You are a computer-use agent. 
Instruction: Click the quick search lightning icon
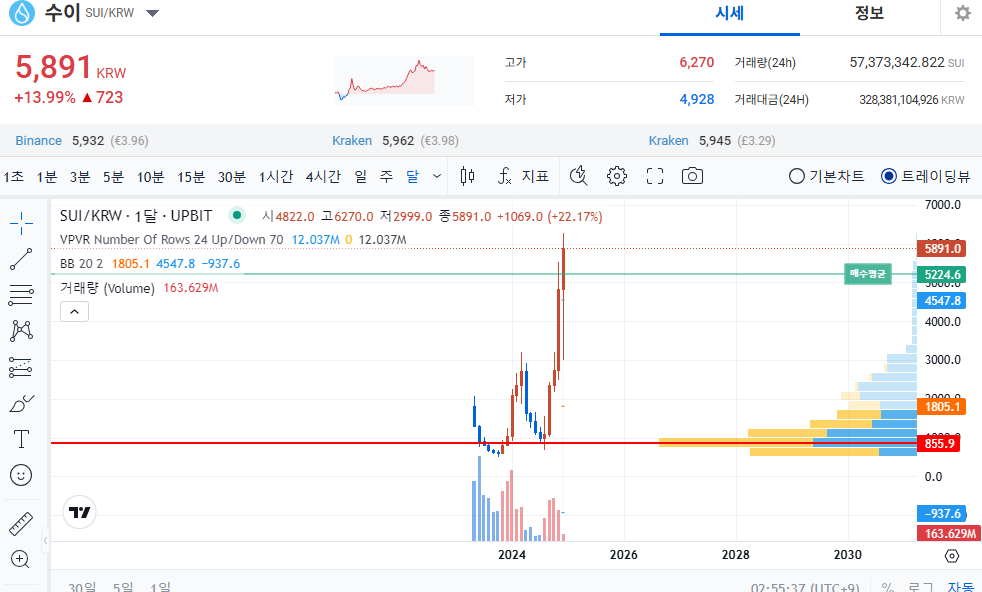pos(579,177)
